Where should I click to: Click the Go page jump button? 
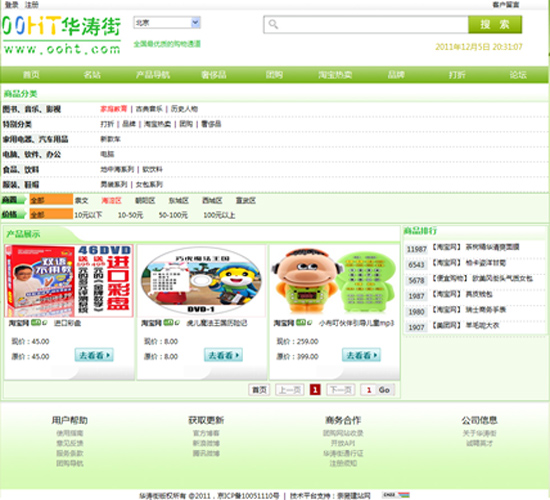[x=385, y=390]
